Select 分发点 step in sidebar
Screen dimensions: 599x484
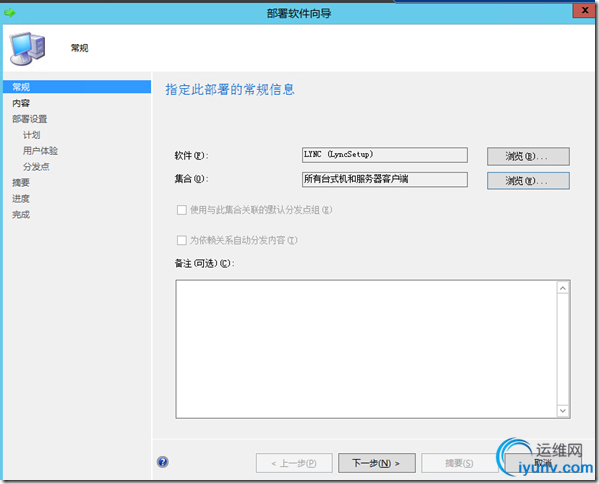point(36,167)
